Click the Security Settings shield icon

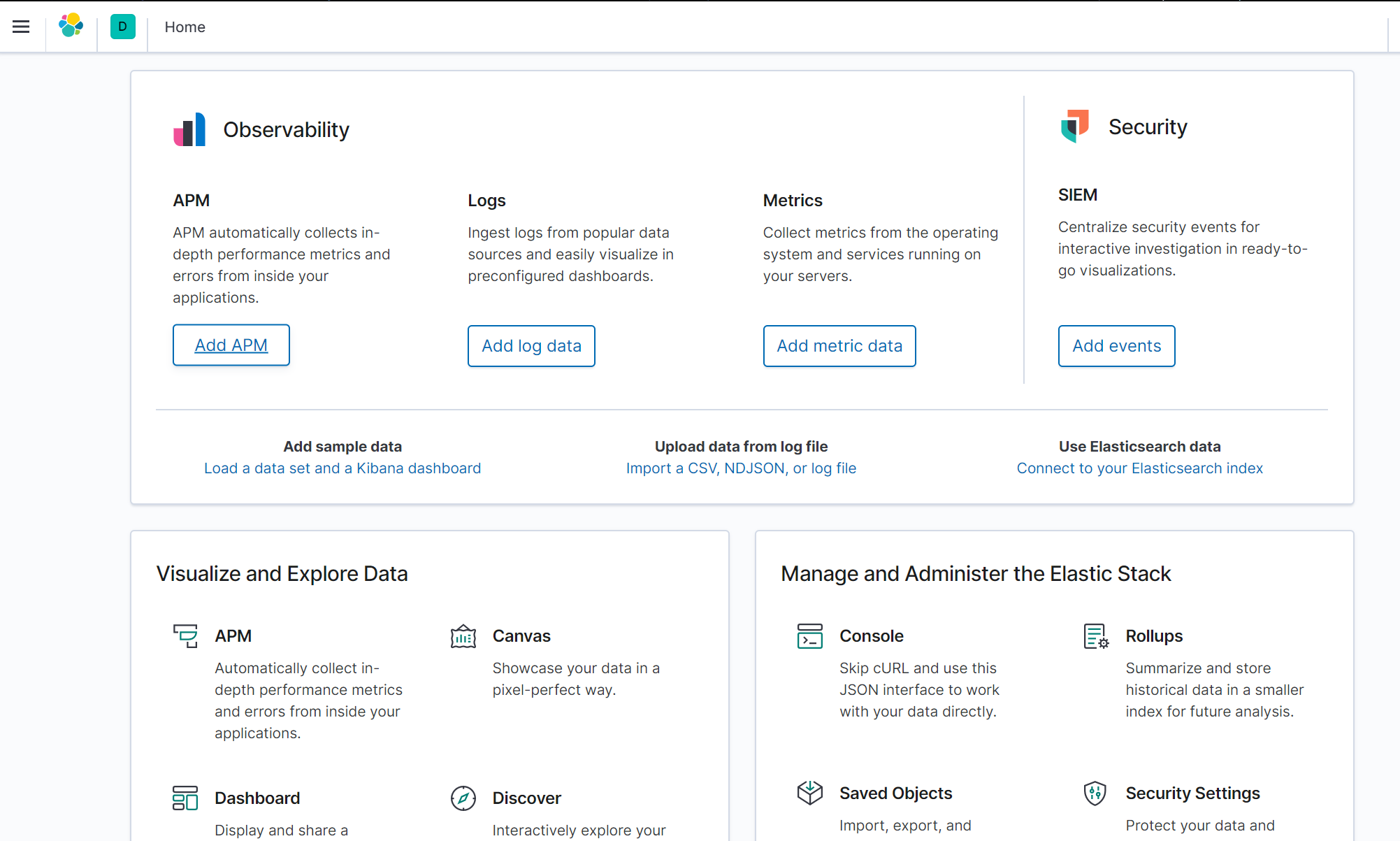pyautogui.click(x=1095, y=793)
